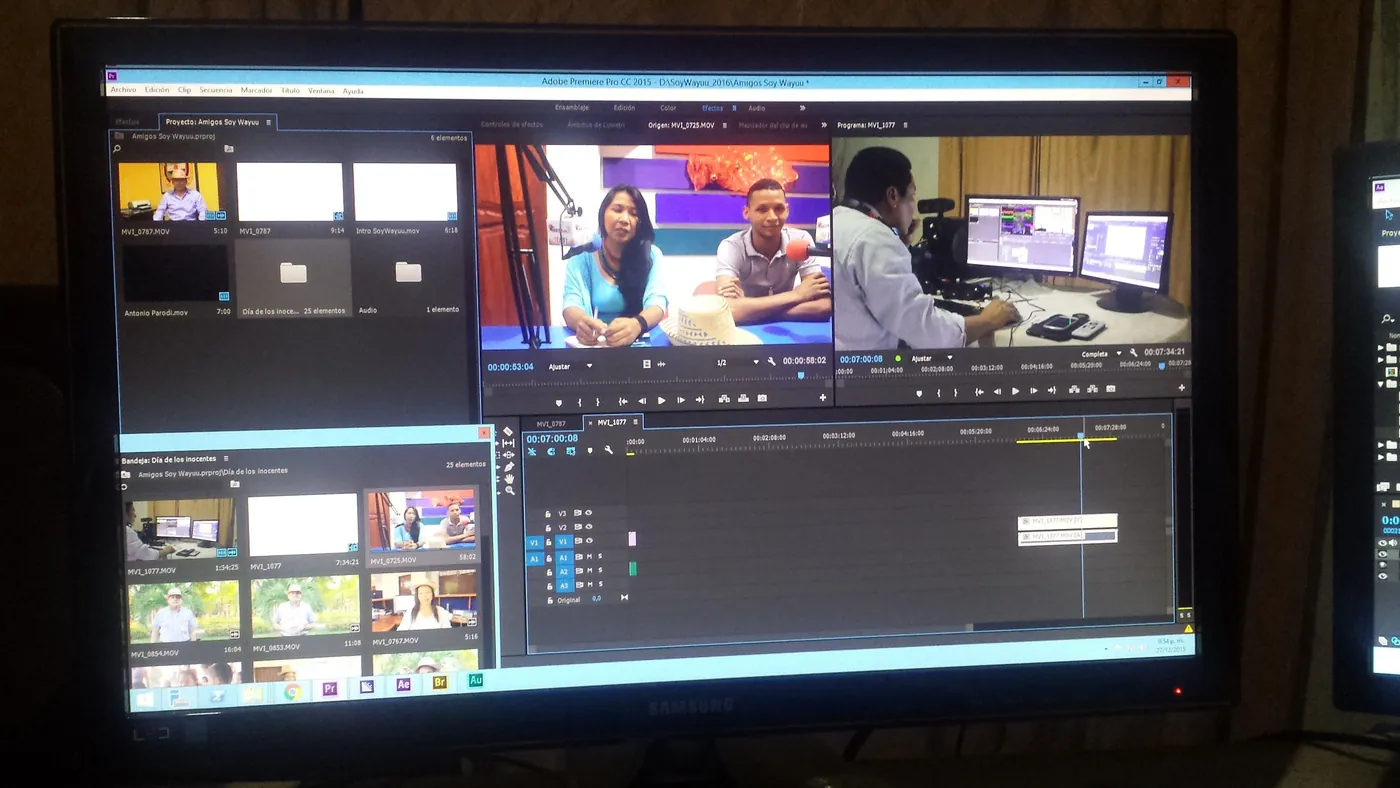Toggle V2 track output eye

[588, 527]
